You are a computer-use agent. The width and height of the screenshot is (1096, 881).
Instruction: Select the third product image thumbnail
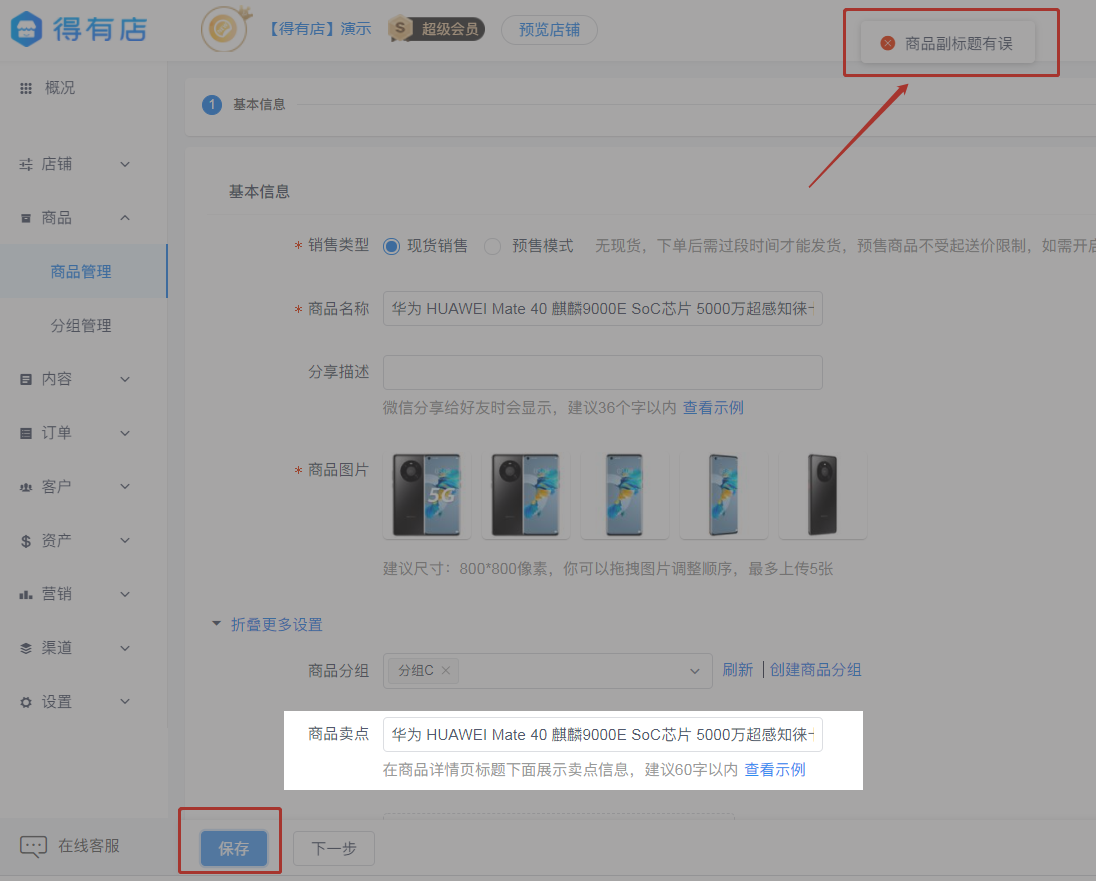pyautogui.click(x=625, y=495)
